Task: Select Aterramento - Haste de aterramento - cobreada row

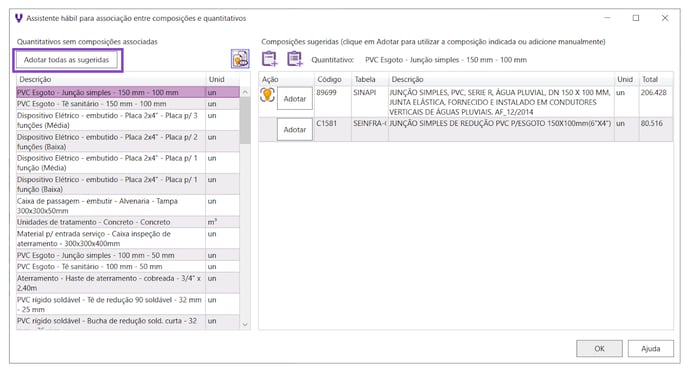Action: click(x=128, y=283)
